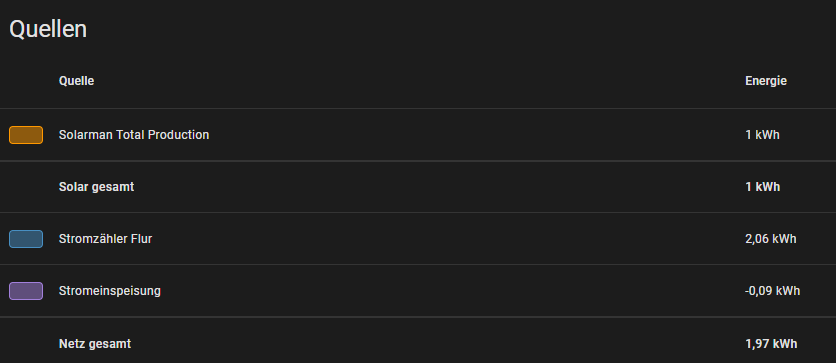Image resolution: width=836 pixels, height=363 pixels.
Task: Click empty space in Stromzähler Flur row
Action: coord(448,239)
